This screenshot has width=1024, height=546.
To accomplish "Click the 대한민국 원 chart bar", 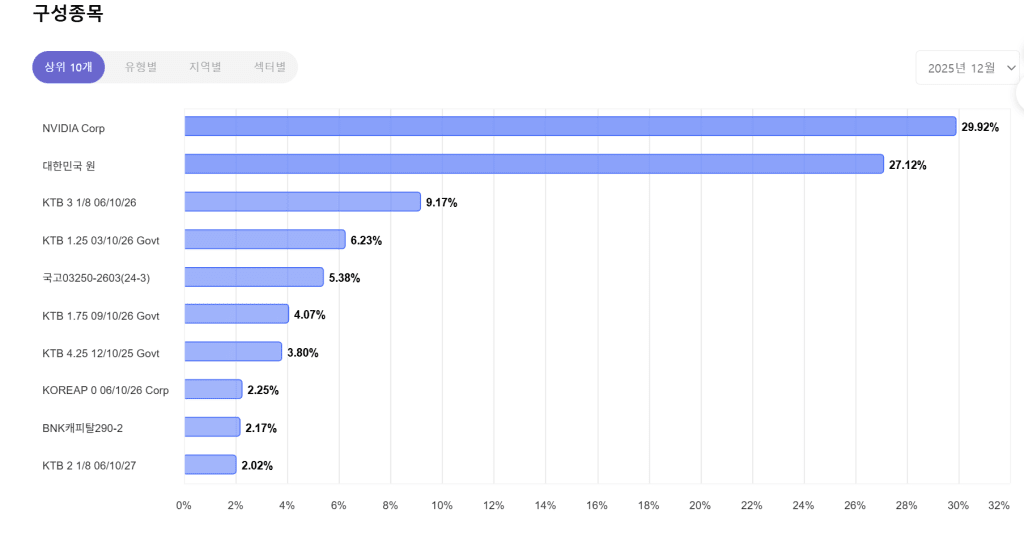I will [x=534, y=164].
